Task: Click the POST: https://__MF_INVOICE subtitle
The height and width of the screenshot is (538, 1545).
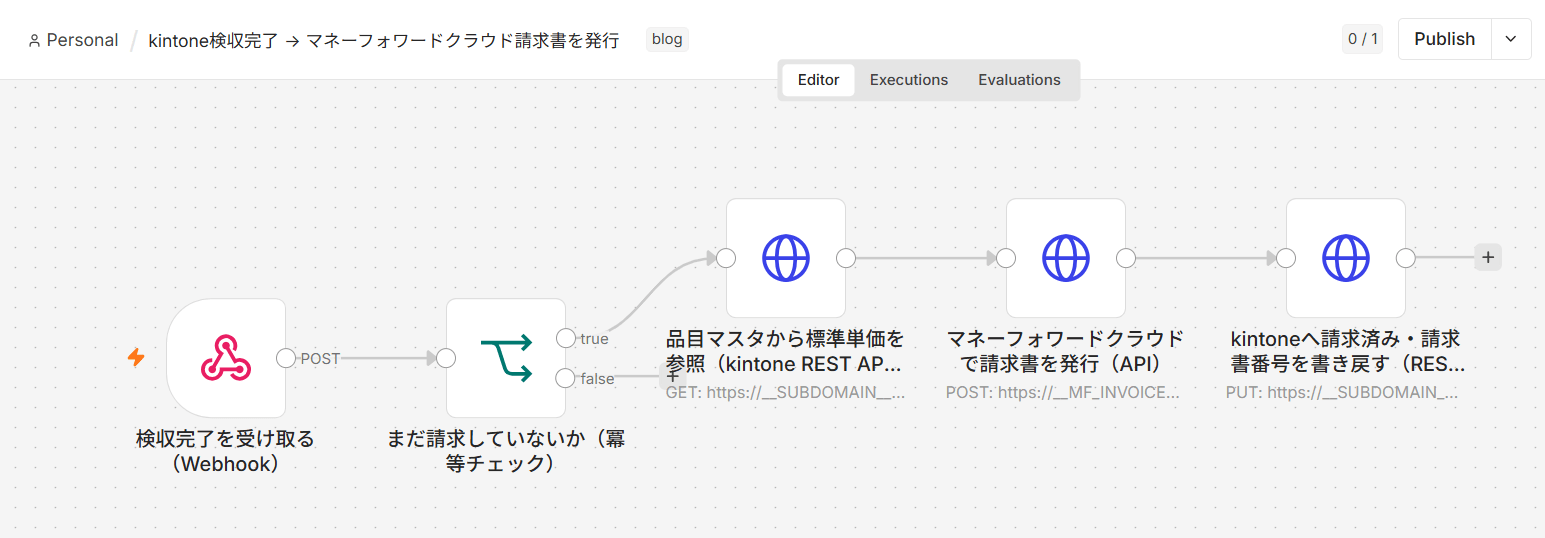Action: (1063, 393)
